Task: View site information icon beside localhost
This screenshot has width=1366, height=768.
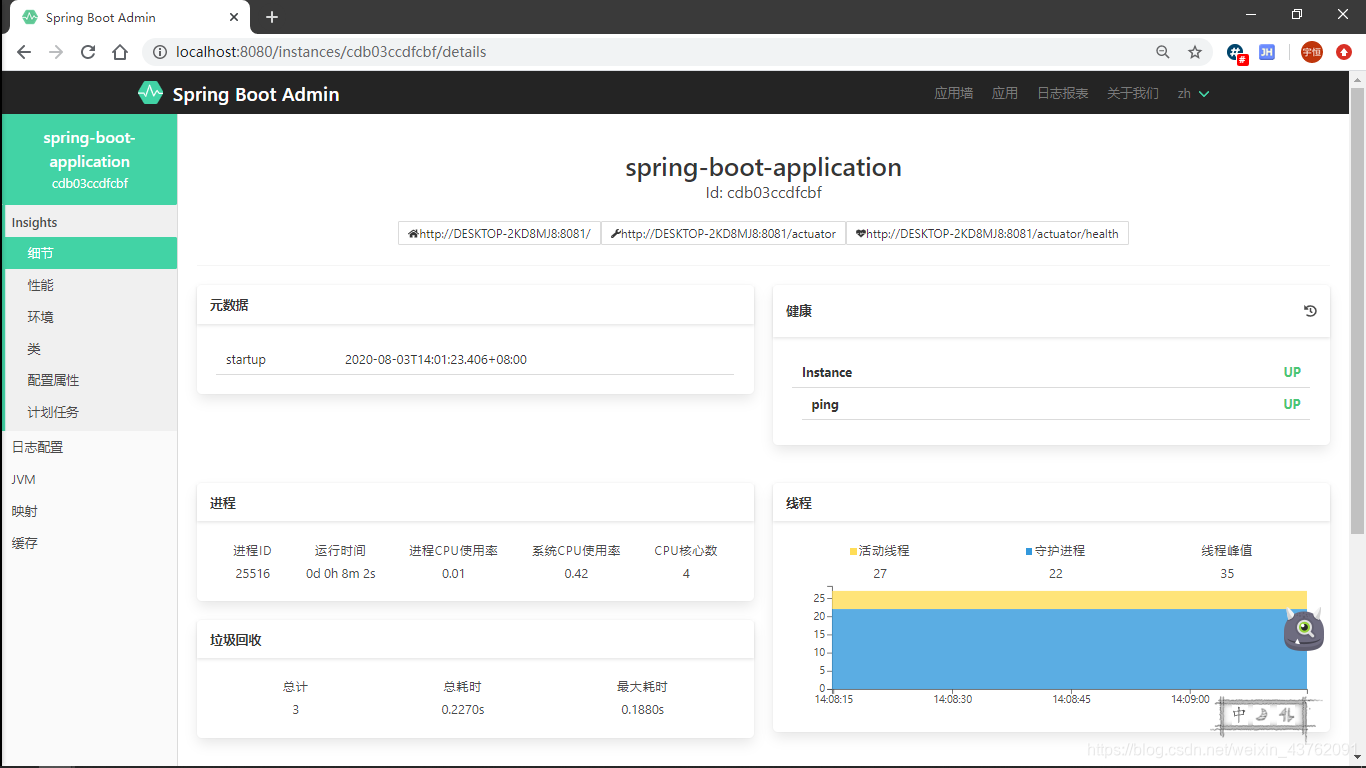Action: click(160, 52)
